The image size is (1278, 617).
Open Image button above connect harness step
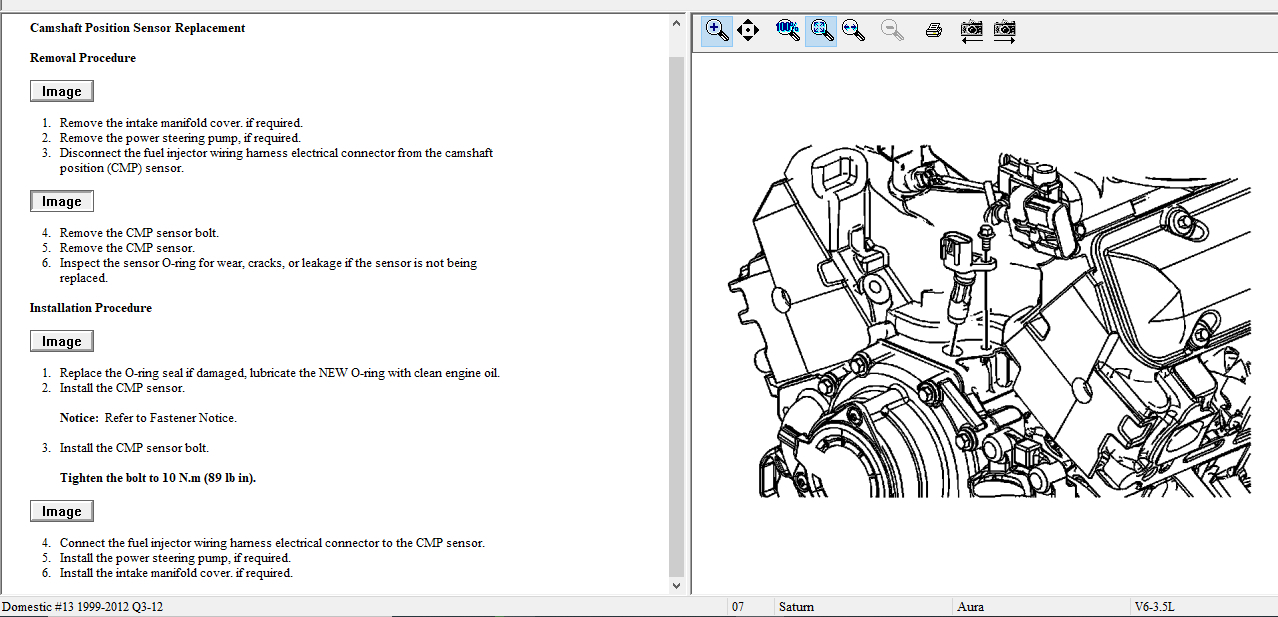pyautogui.click(x=62, y=511)
